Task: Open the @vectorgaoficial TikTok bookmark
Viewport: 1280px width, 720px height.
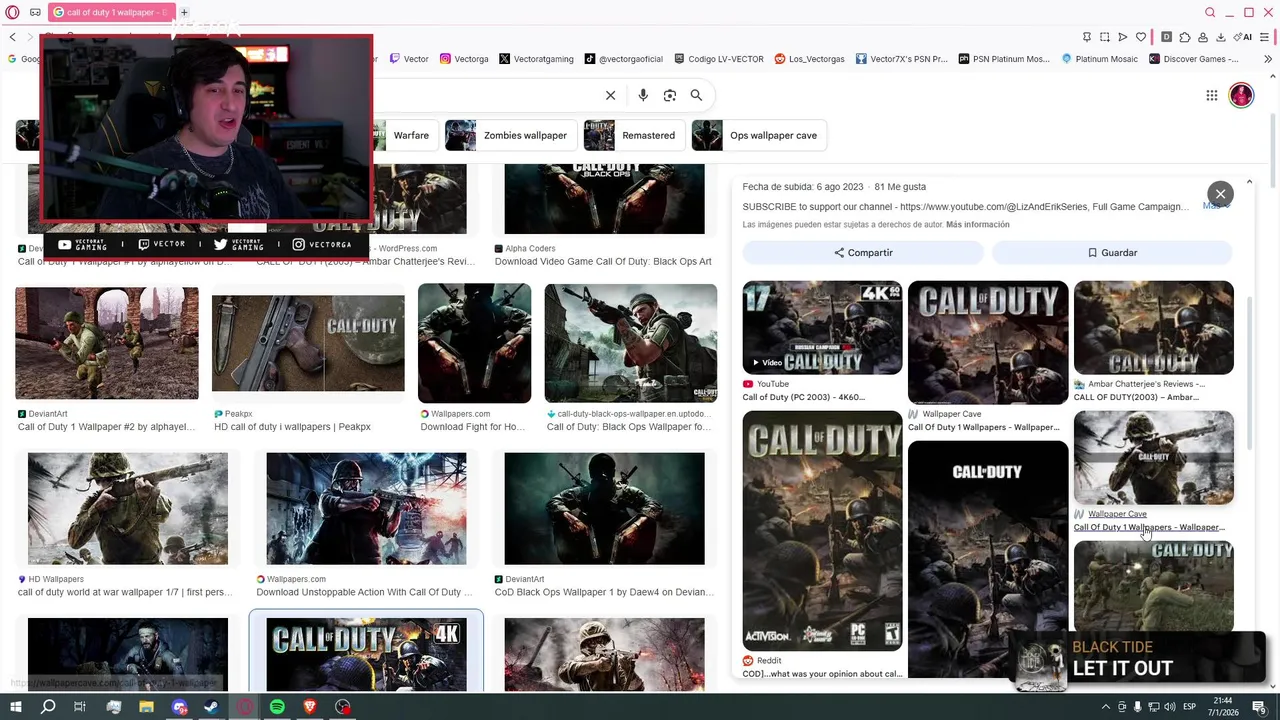Action: coord(623,59)
